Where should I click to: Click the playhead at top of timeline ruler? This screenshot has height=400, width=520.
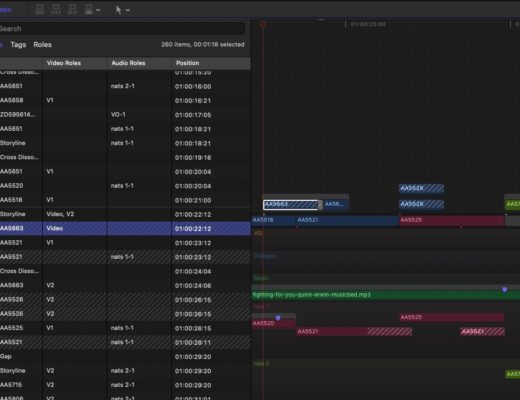[x=263, y=24]
